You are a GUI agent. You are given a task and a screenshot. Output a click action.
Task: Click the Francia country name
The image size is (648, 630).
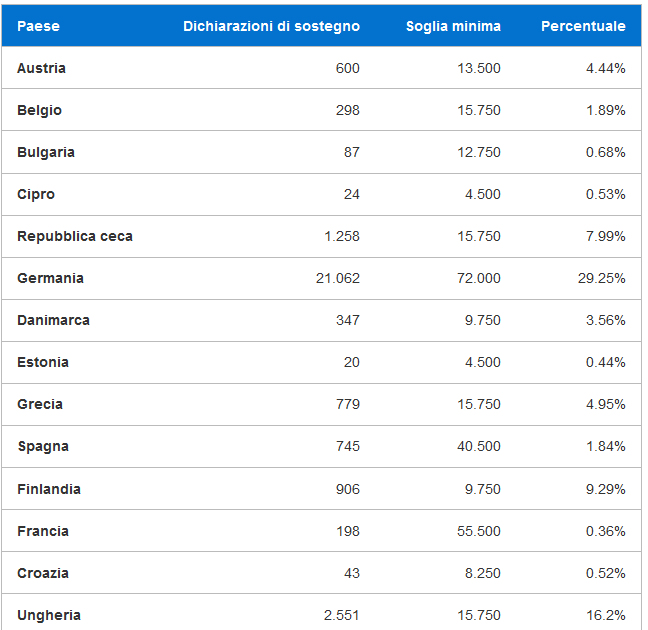(x=43, y=531)
